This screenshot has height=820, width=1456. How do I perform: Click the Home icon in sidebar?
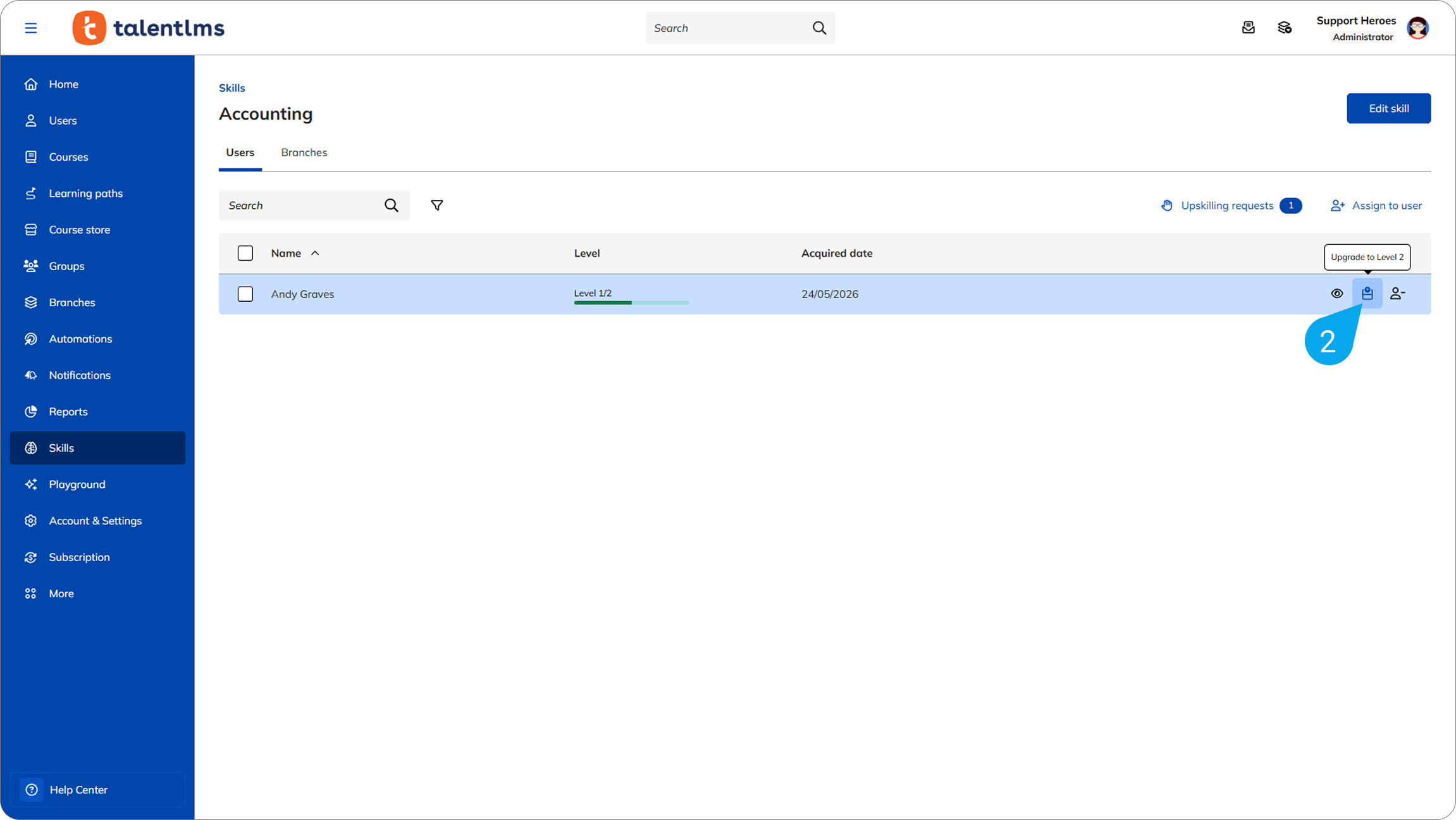31,84
